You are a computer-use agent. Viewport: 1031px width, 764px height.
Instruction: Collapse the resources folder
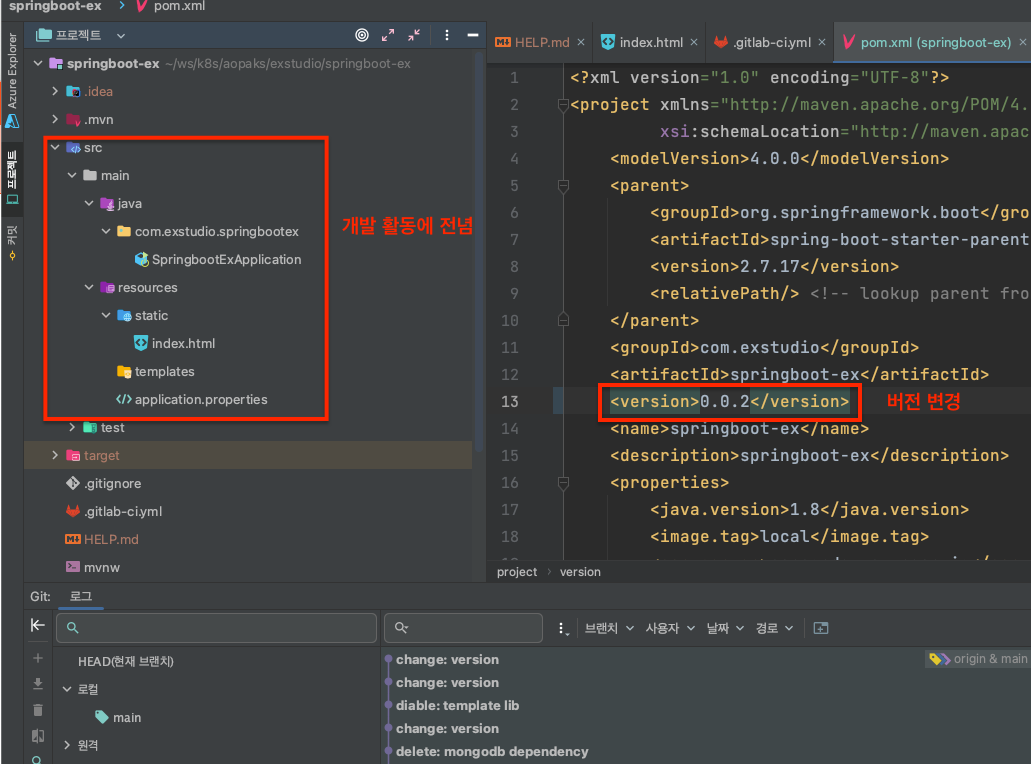pos(89,287)
